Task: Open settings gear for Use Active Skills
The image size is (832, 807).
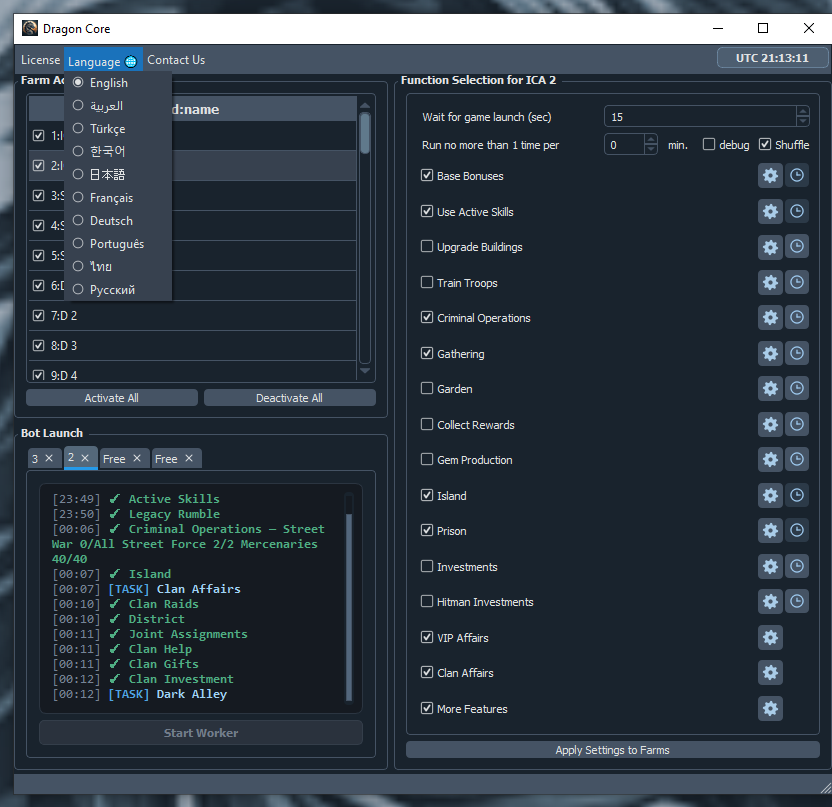Action: 770,212
